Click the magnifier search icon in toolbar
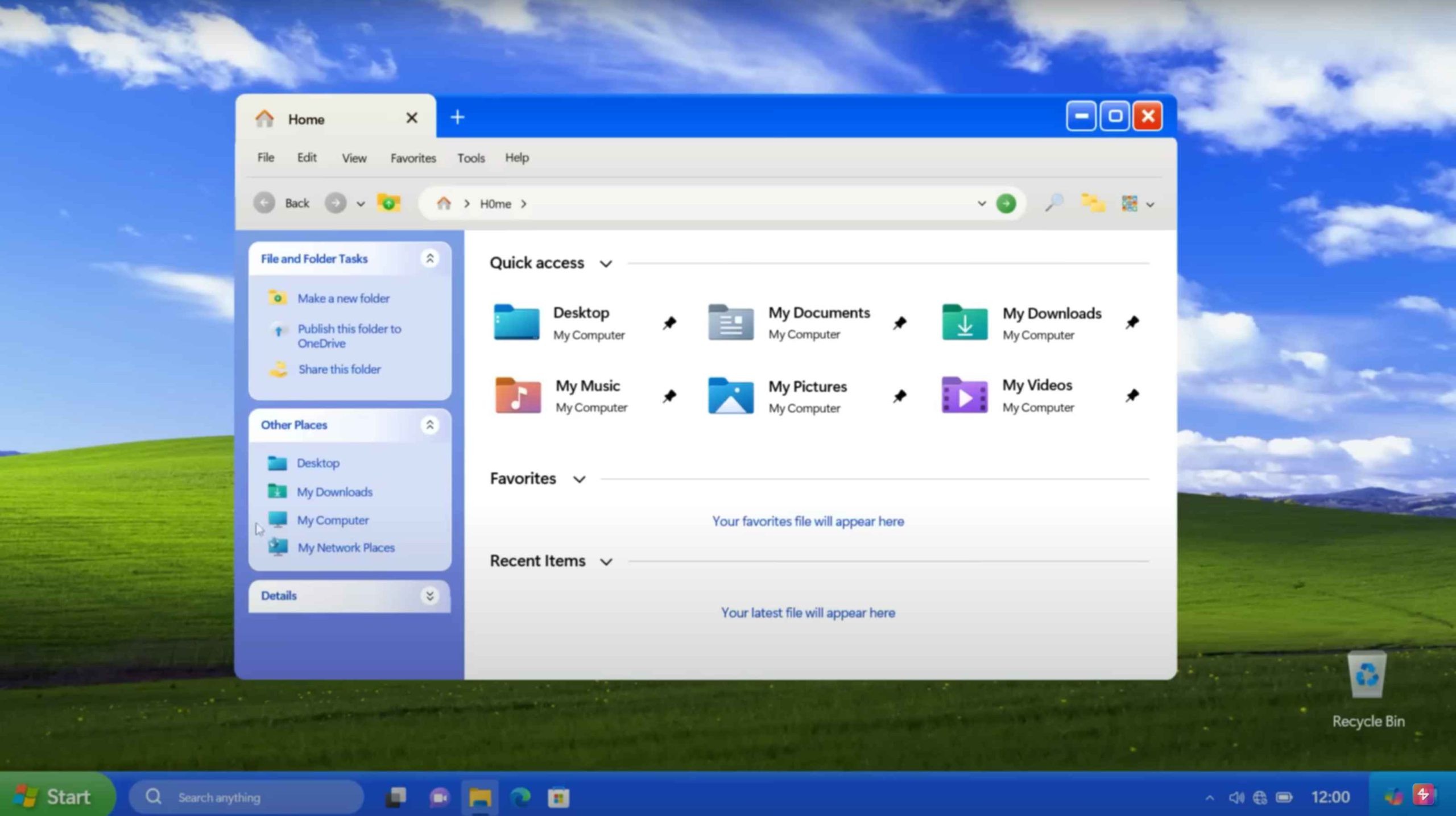This screenshot has height=816, width=1456. tap(1054, 203)
